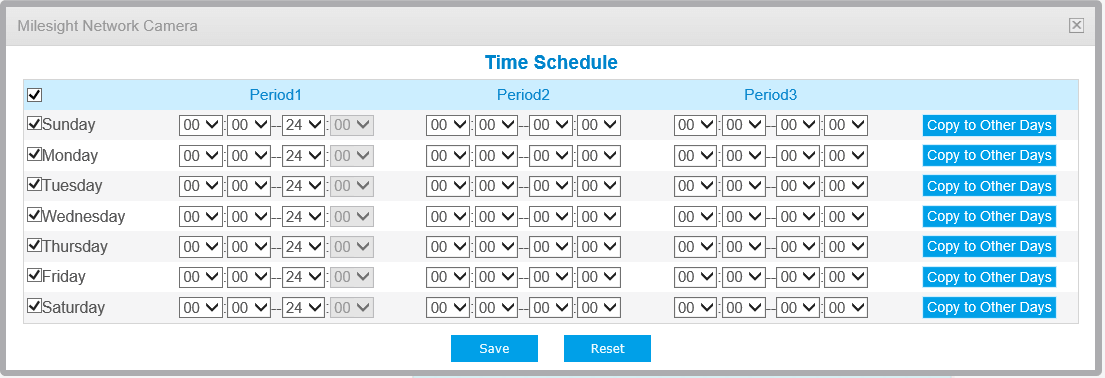Image resolution: width=1105 pixels, height=378 pixels.
Task: Uncheck the Sunday checkbox
Action: coord(34,124)
